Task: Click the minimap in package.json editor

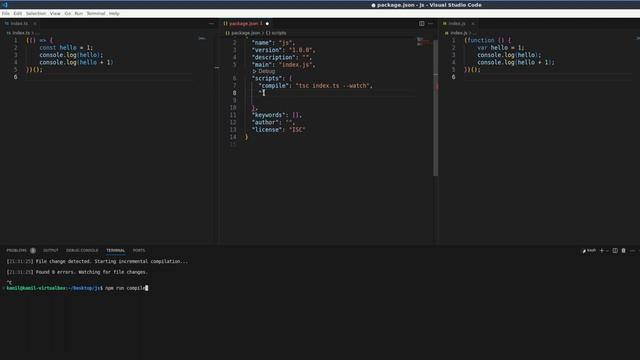Action: 424,41
